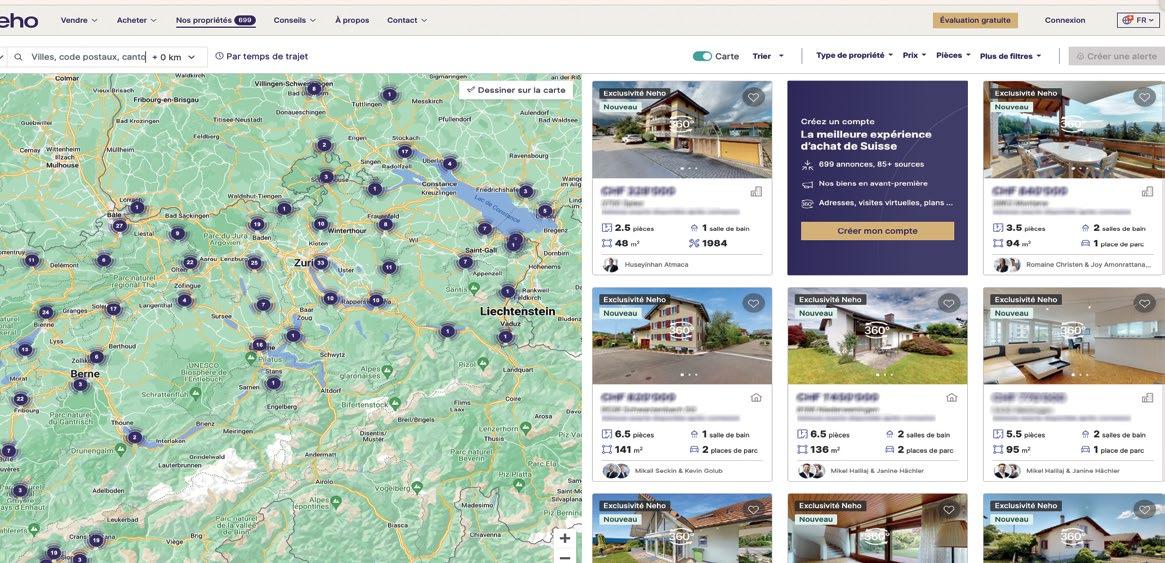Favorite the 141 m² listing with heart icon
1165x563 pixels.
[753, 303]
